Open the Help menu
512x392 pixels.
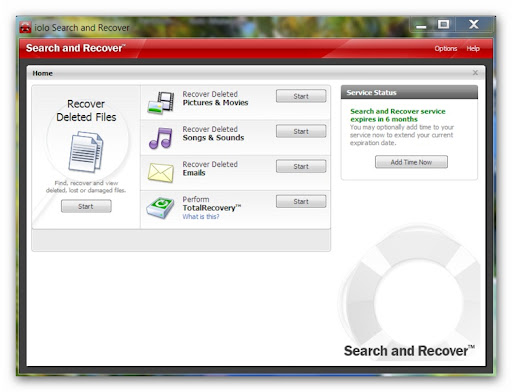(x=473, y=49)
